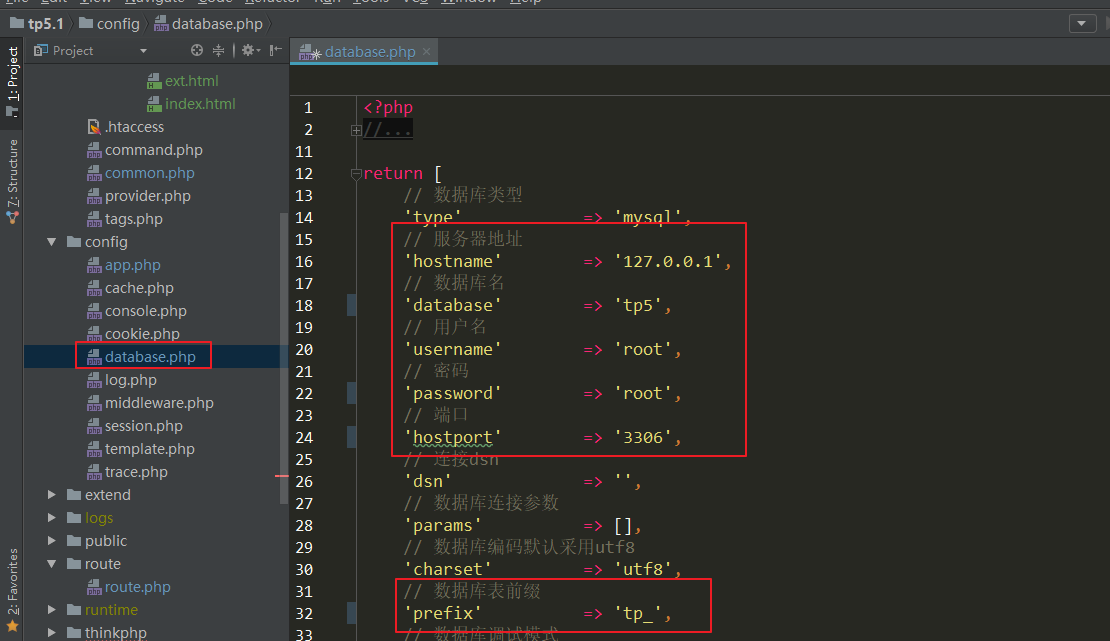
Task: Select cache.php in config folder
Action: click(x=130, y=288)
